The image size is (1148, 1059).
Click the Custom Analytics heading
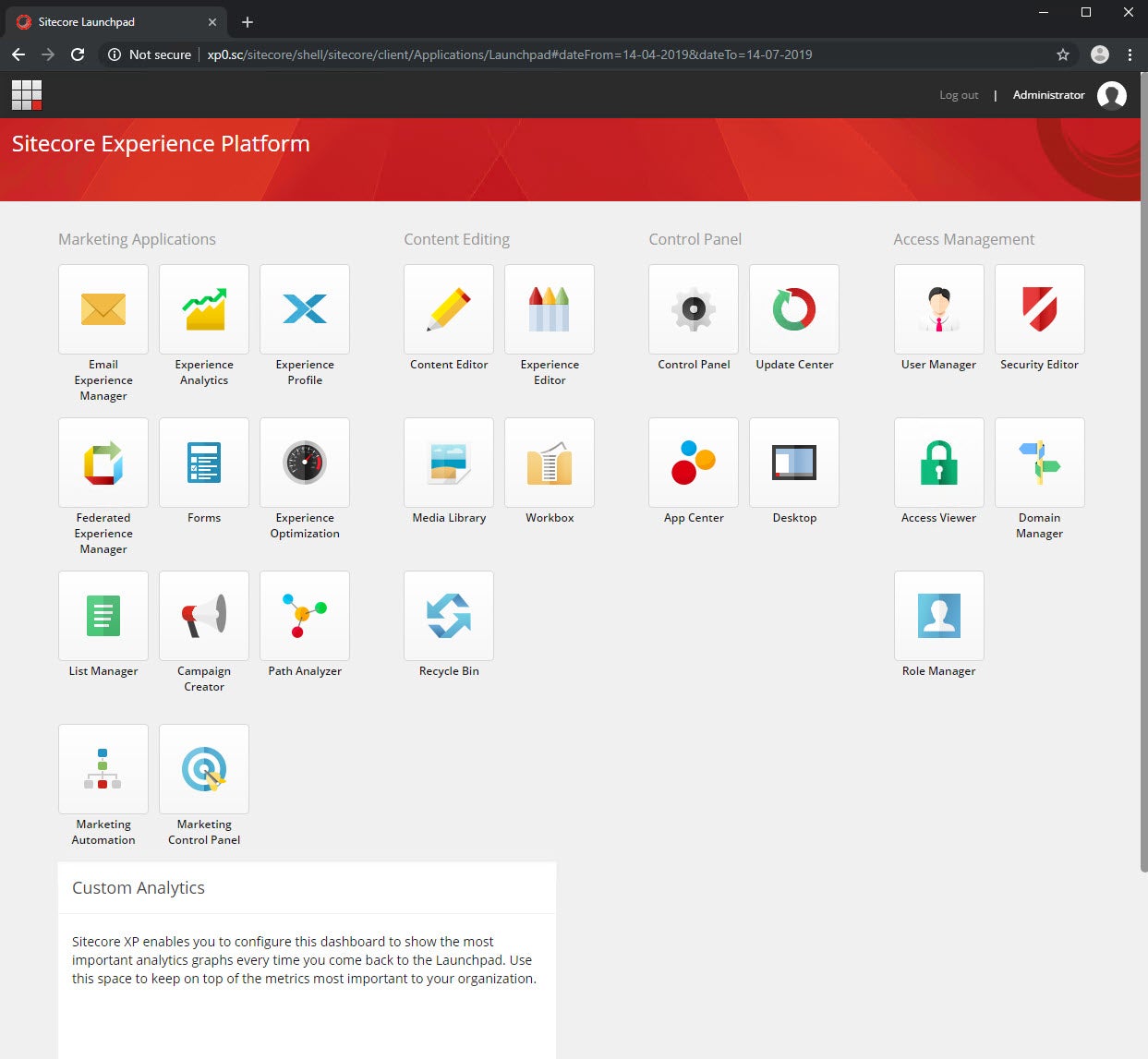(x=139, y=887)
